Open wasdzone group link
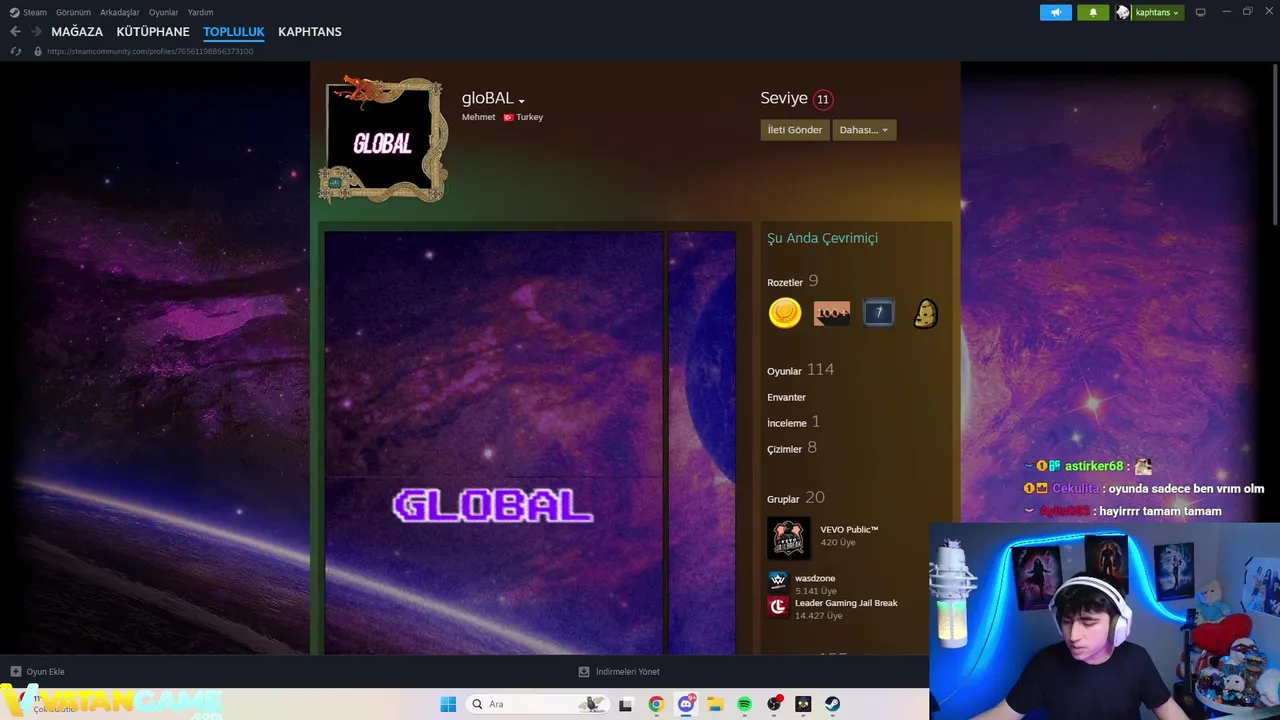The height and width of the screenshot is (720, 1280). 815,578
